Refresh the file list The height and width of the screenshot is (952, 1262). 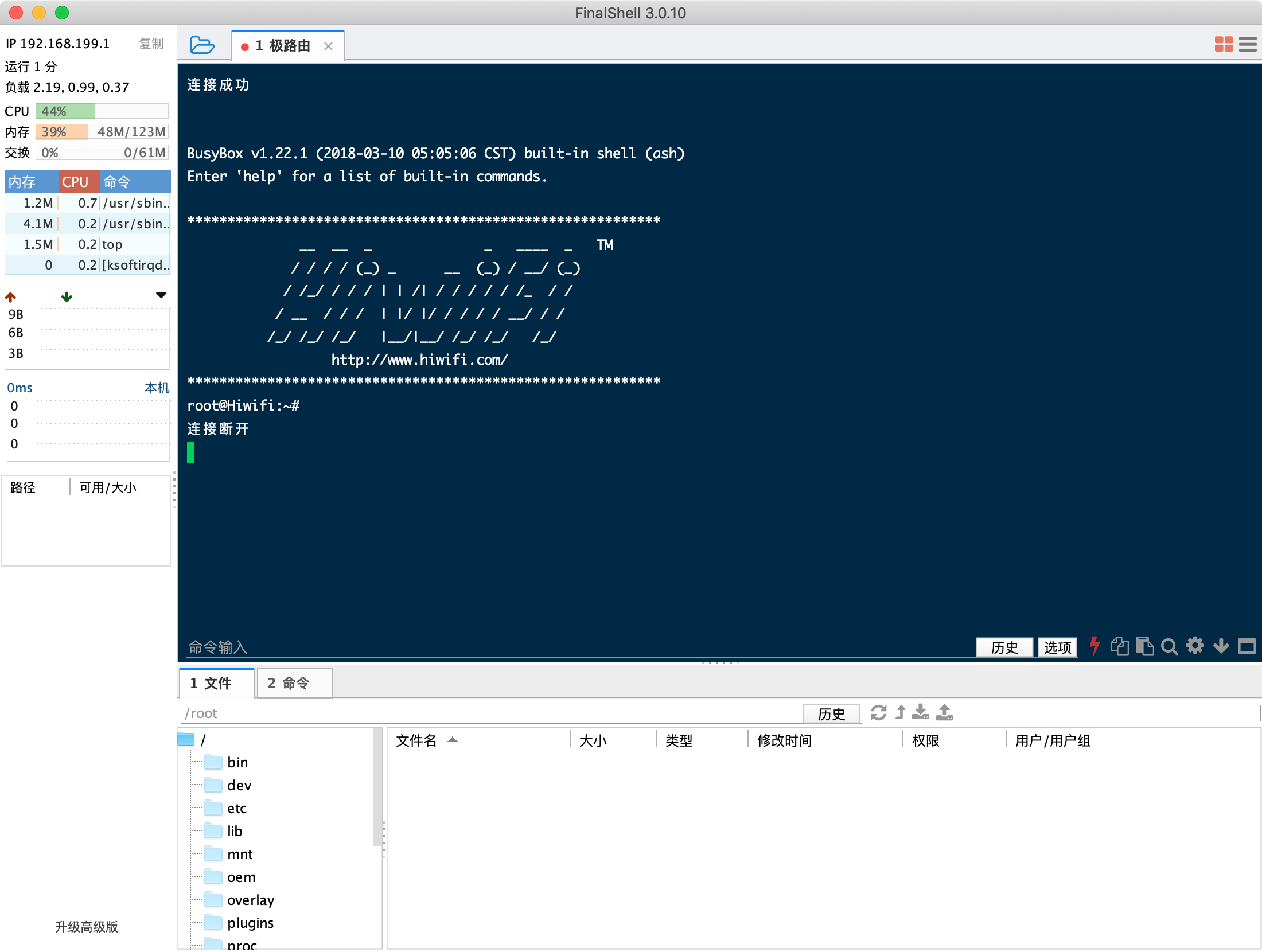pos(878,713)
